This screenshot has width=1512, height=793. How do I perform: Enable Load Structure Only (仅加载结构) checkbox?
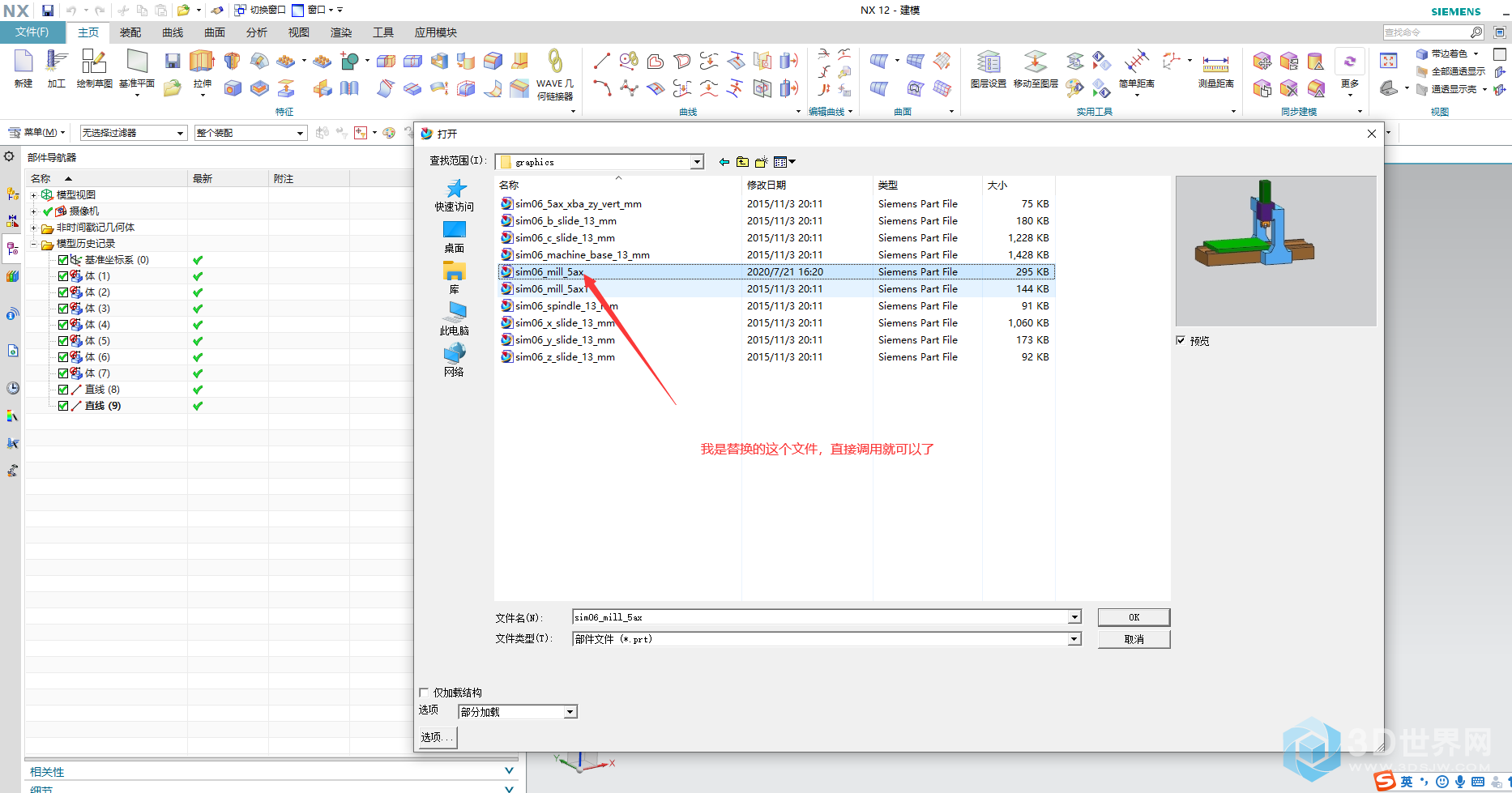424,693
